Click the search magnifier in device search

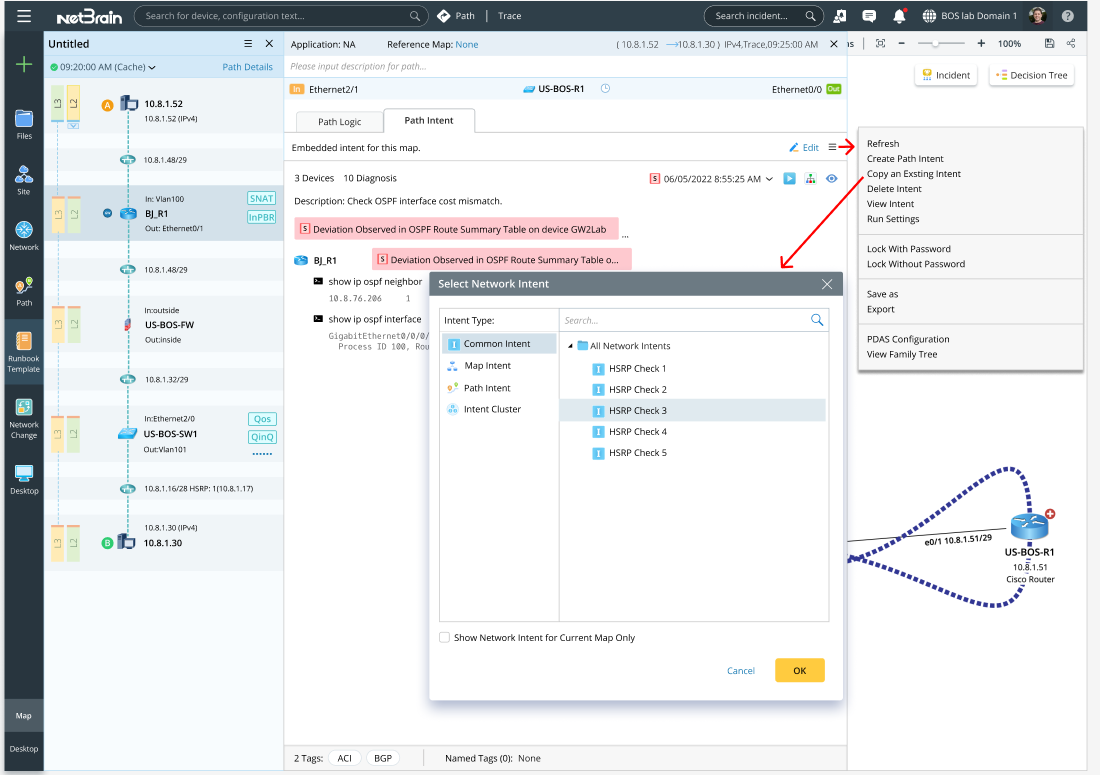[415, 15]
